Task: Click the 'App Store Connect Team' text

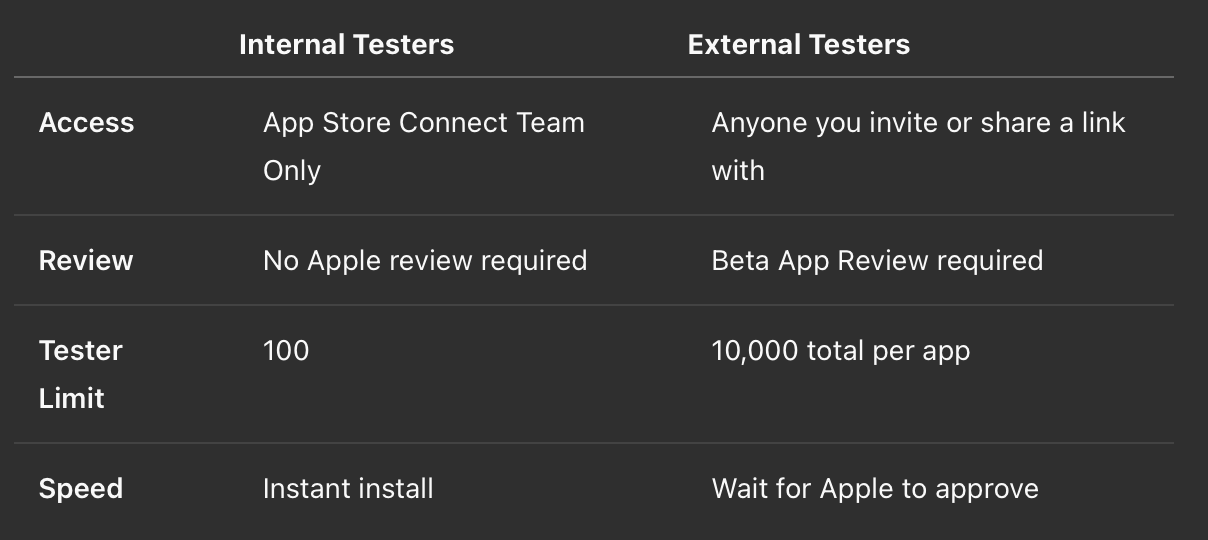Action: pyautogui.click(x=423, y=123)
